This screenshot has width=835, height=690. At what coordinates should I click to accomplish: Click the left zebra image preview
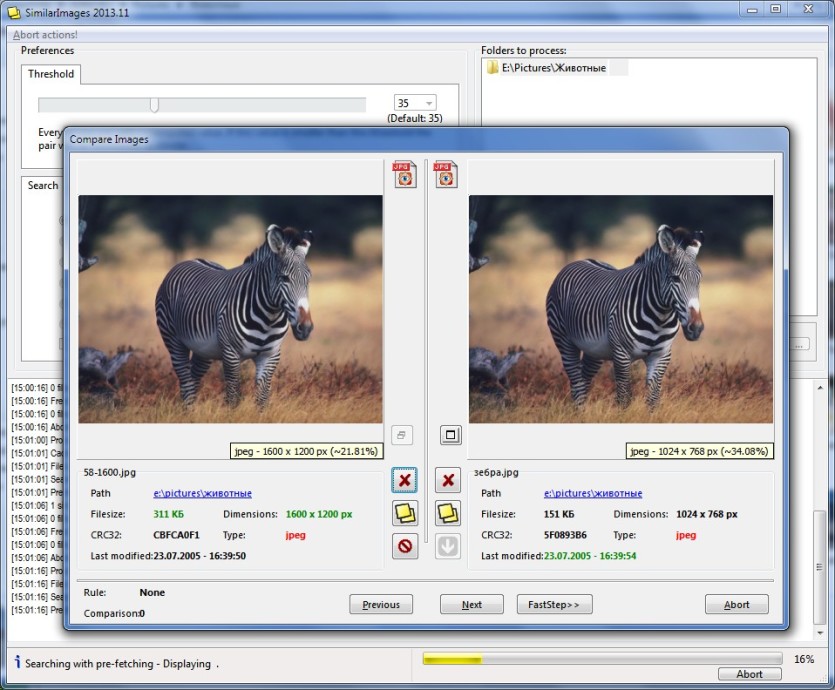[231, 309]
